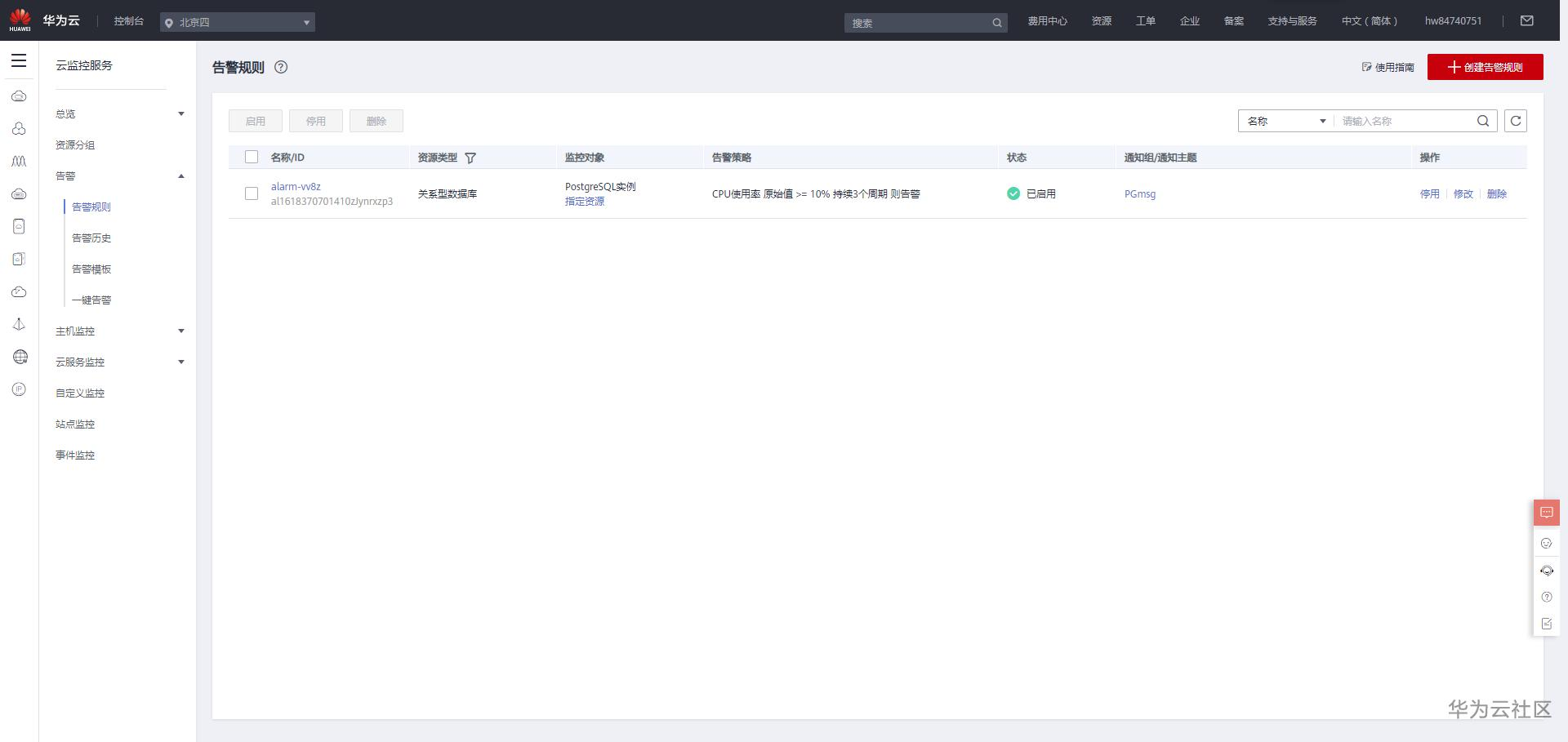Select 站点监控 in the sidebar
This screenshot has width=1568, height=742.
pos(75,424)
